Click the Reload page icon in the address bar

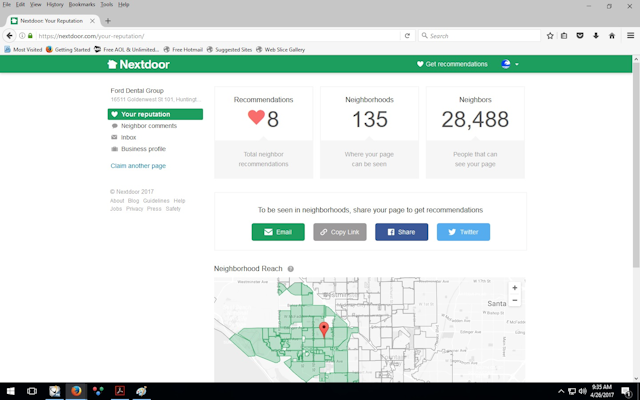tap(407, 36)
